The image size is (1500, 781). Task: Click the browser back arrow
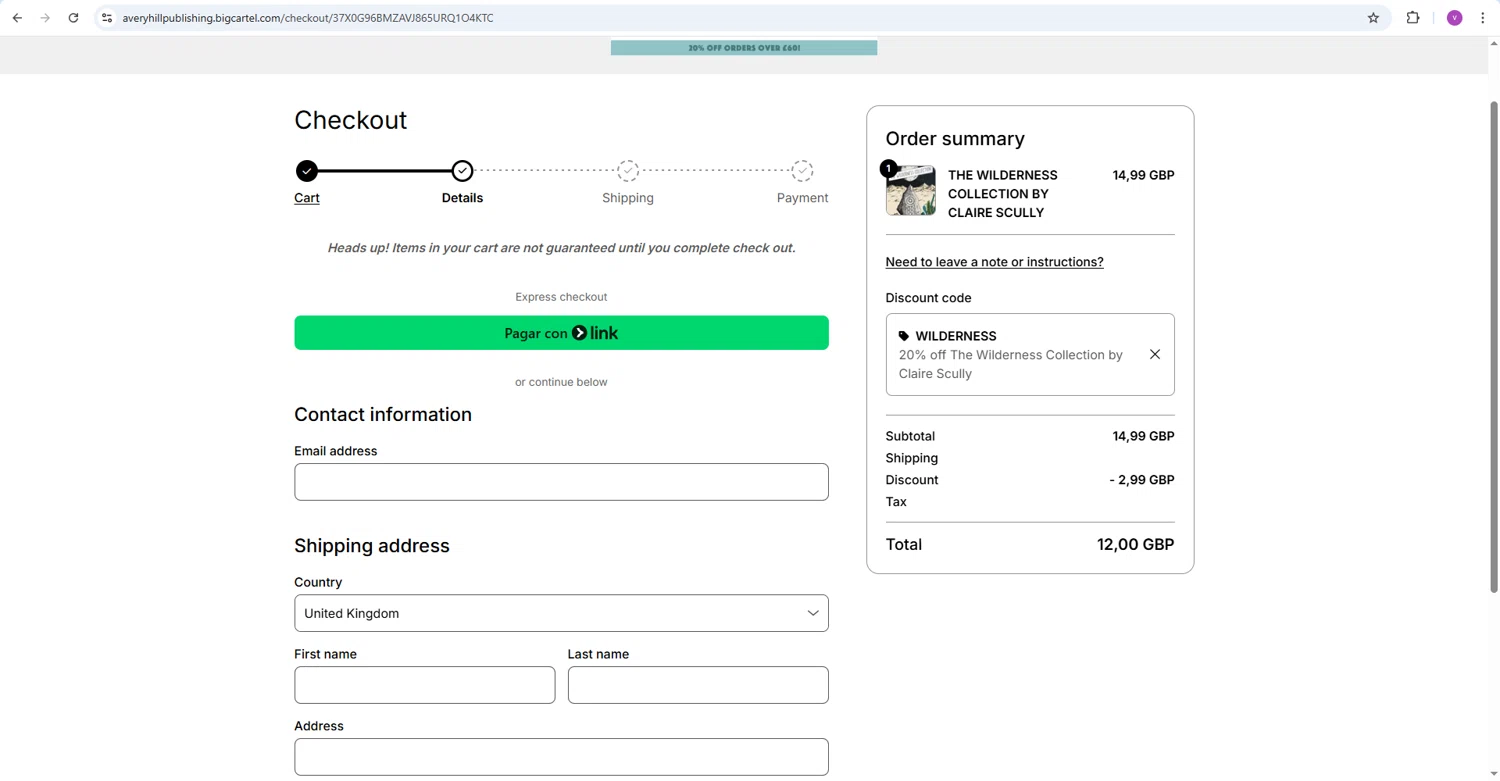(x=17, y=18)
